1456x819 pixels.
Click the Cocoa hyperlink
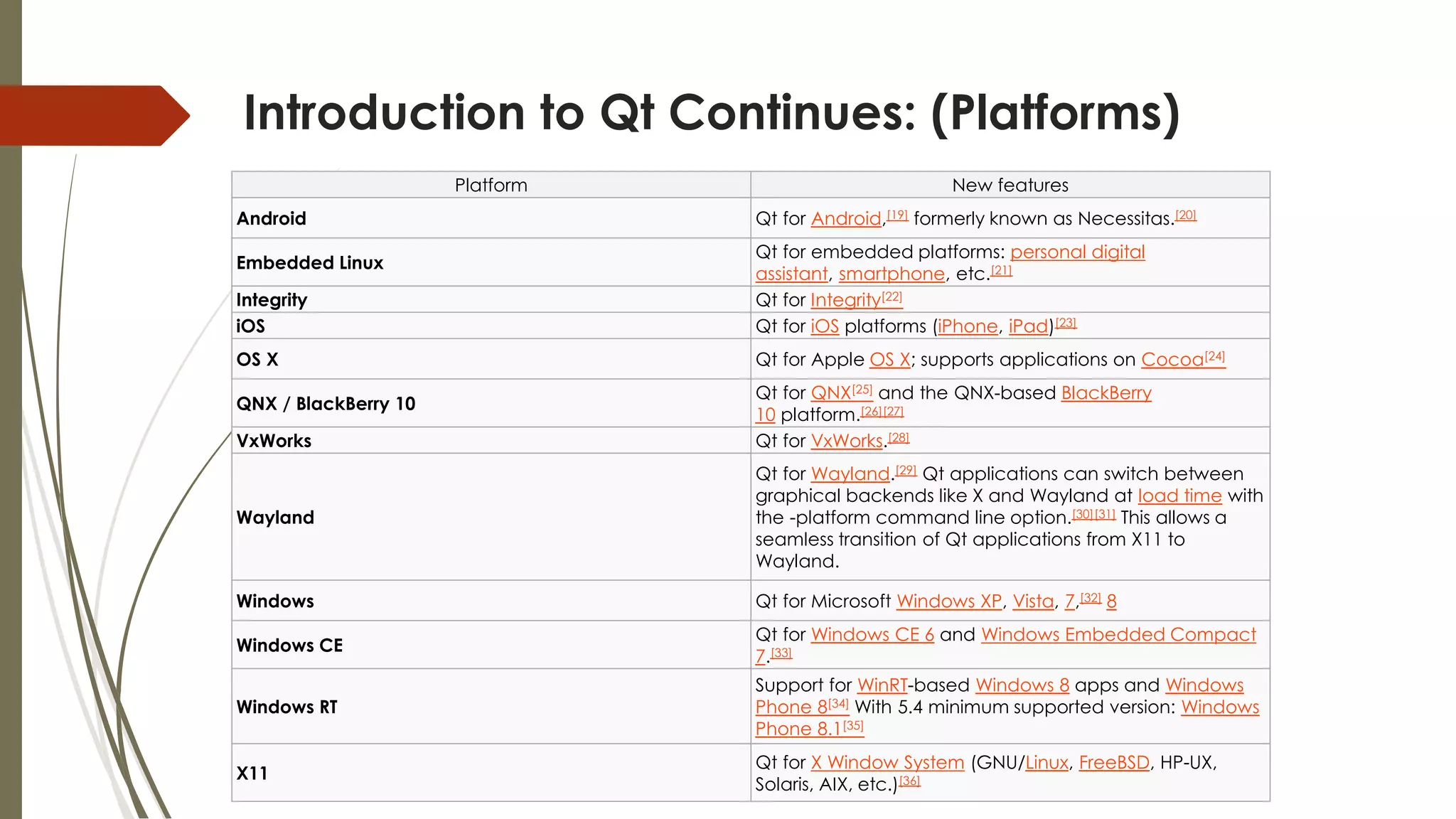click(x=1172, y=360)
